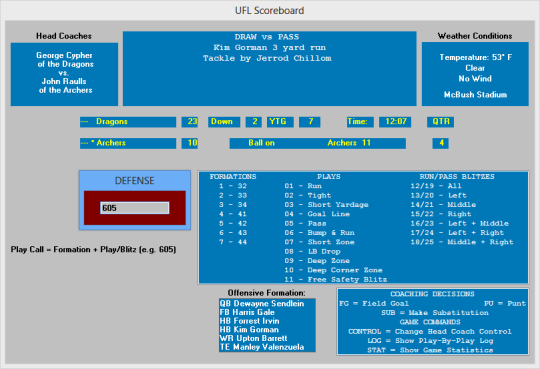Click the DEFENSE panel heading

coord(134,181)
